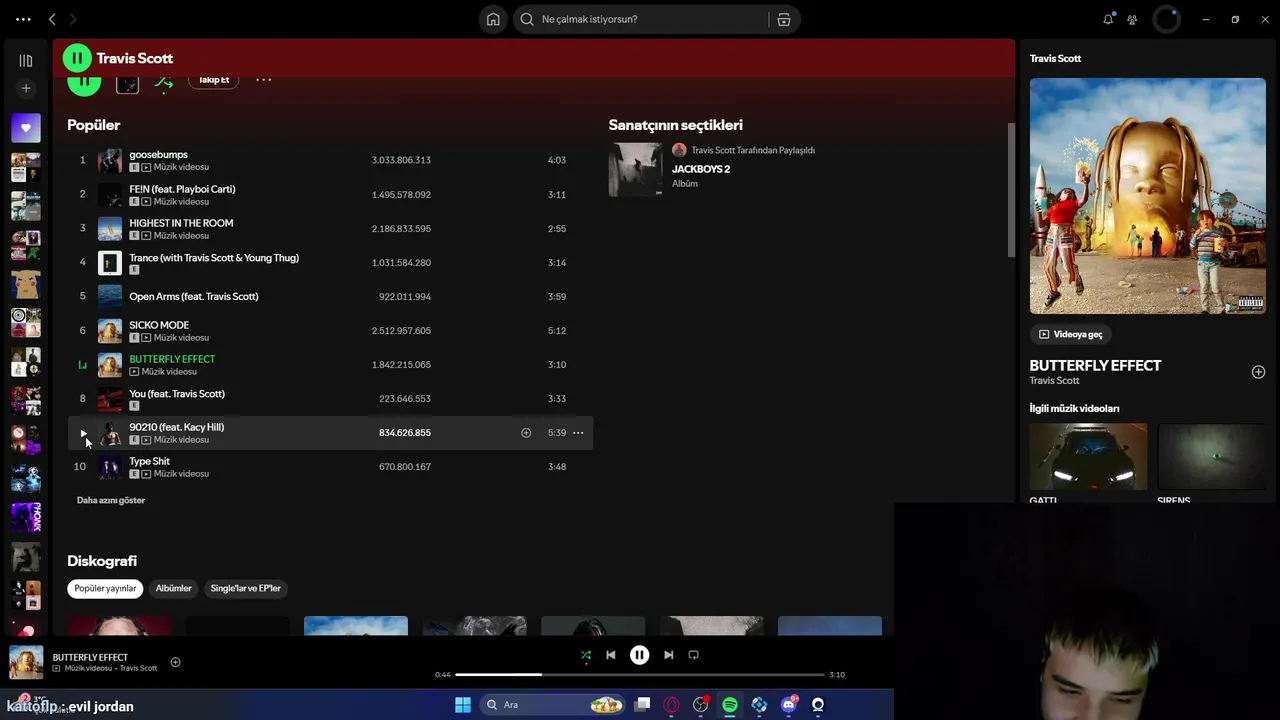The image size is (1280, 720).
Task: Skip to the next track
Action: pos(668,655)
